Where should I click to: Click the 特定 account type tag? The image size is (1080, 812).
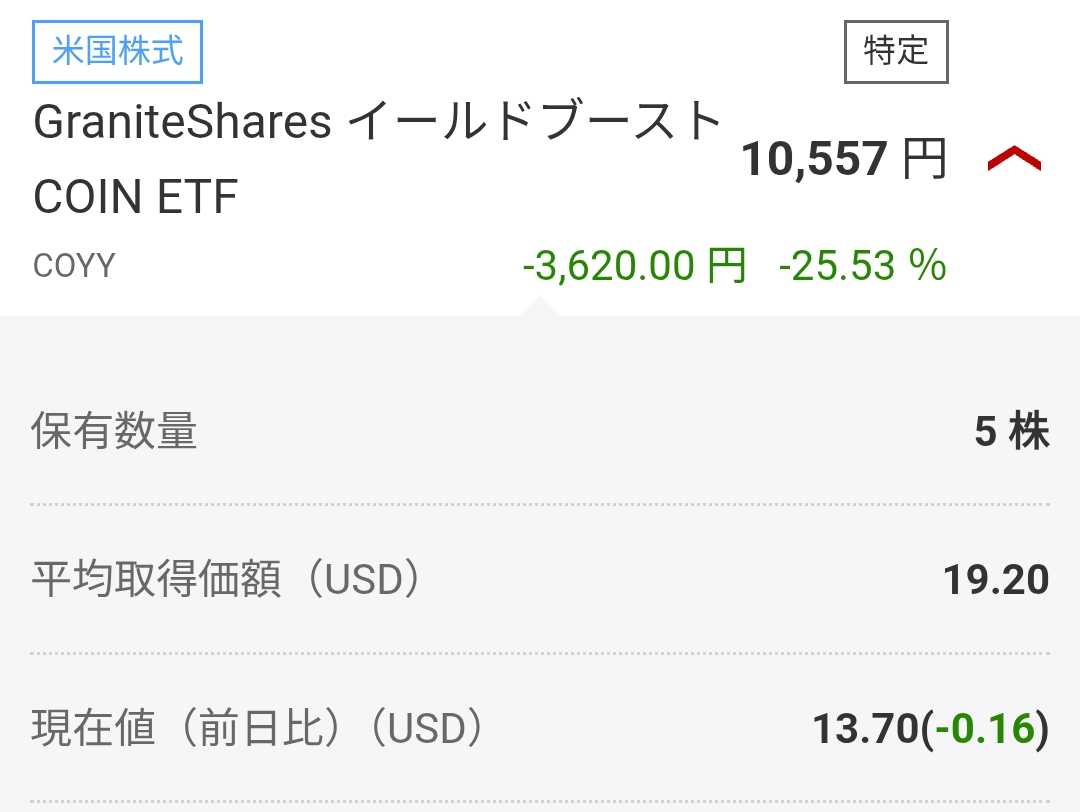click(x=896, y=50)
